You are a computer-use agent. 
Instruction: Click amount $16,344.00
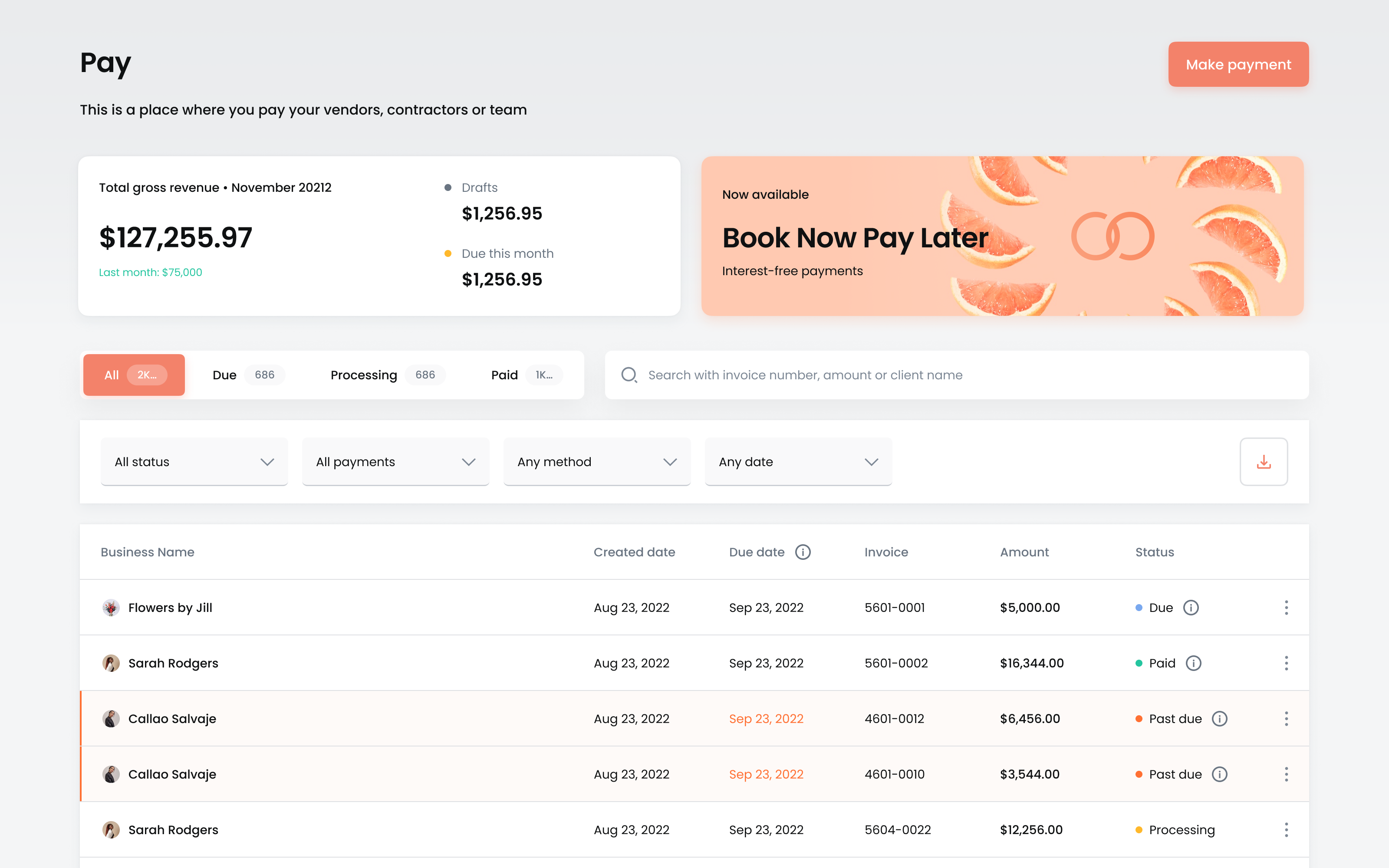click(x=1031, y=663)
